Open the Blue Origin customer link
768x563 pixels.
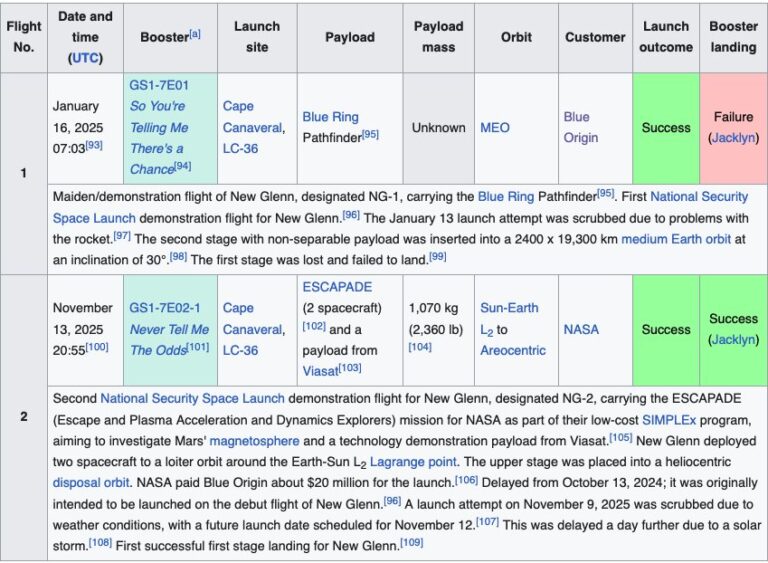tap(580, 127)
